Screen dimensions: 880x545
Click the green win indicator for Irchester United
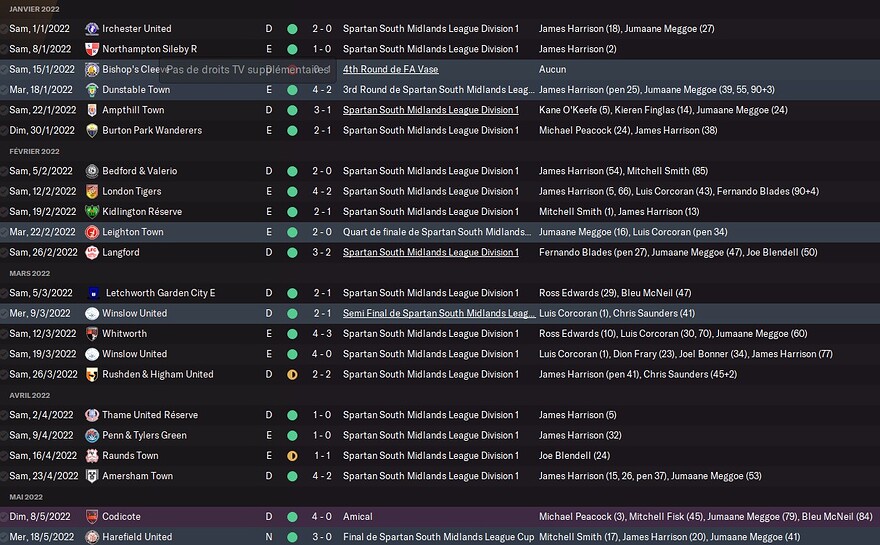click(292, 29)
